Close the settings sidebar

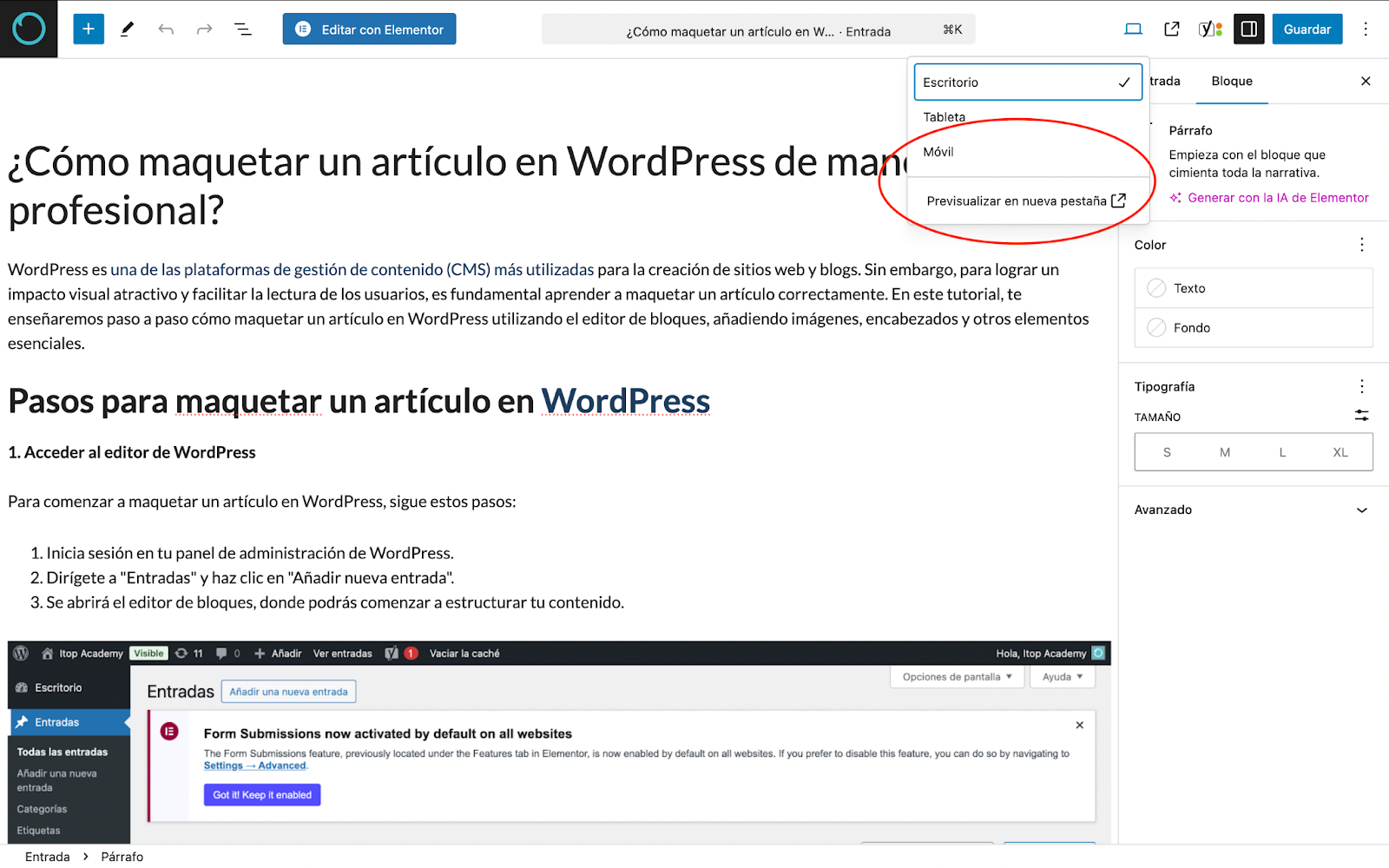point(1366,81)
